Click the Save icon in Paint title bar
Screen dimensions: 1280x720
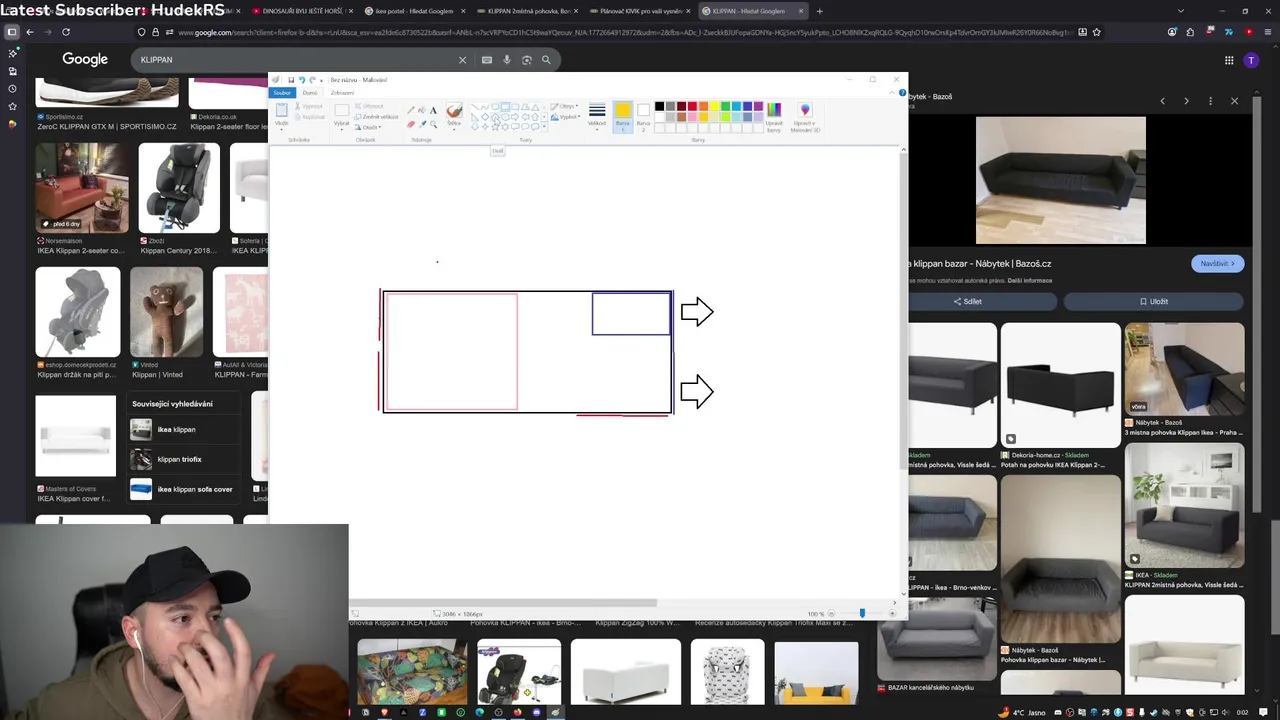pos(291,80)
